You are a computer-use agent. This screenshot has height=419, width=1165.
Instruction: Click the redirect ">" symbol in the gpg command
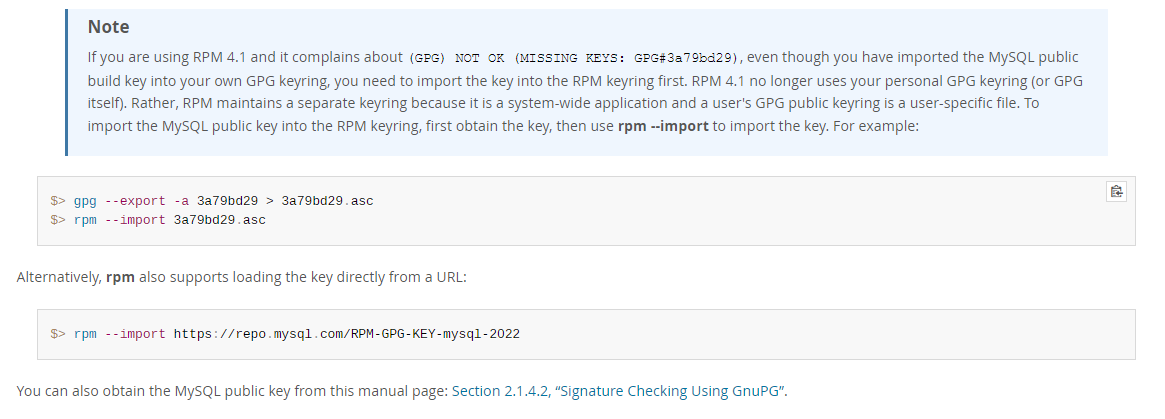(270, 201)
